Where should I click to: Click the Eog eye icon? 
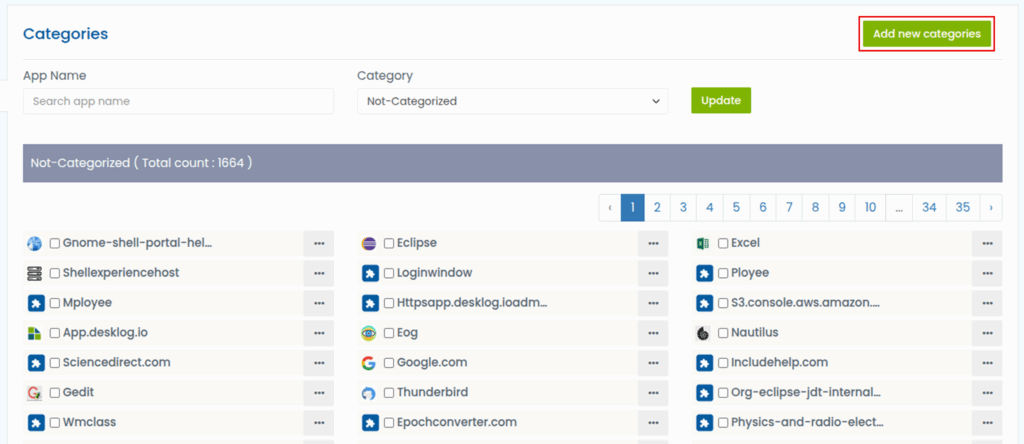(x=369, y=333)
